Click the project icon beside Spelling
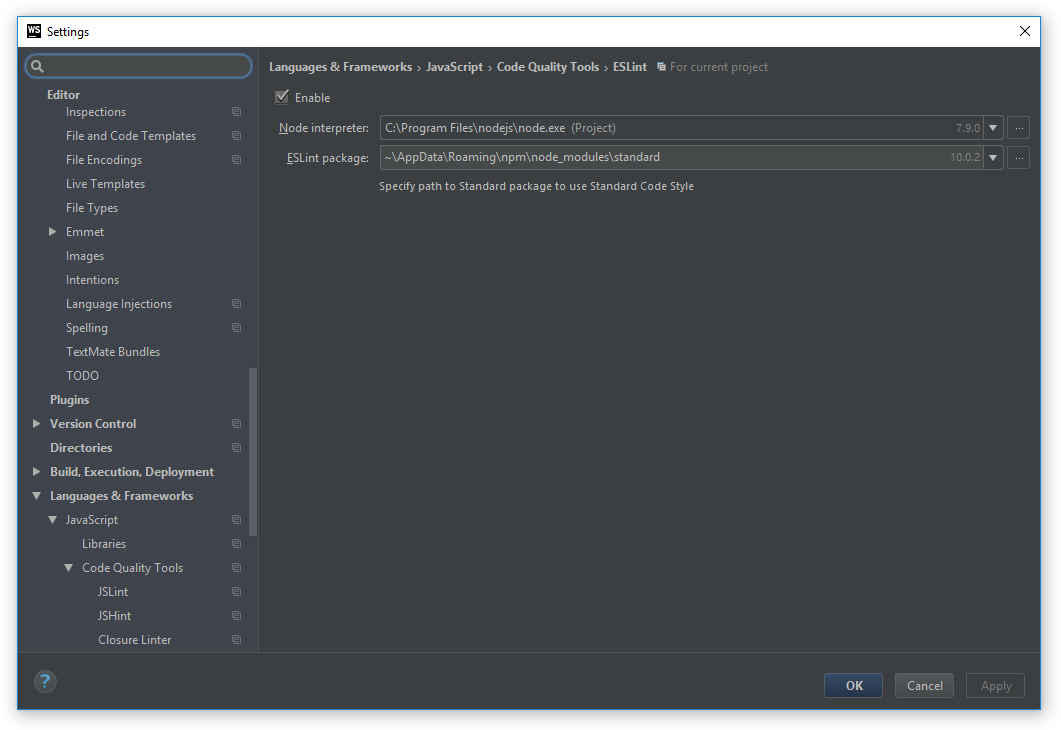Viewport: 1061px width, 730px height. (236, 327)
